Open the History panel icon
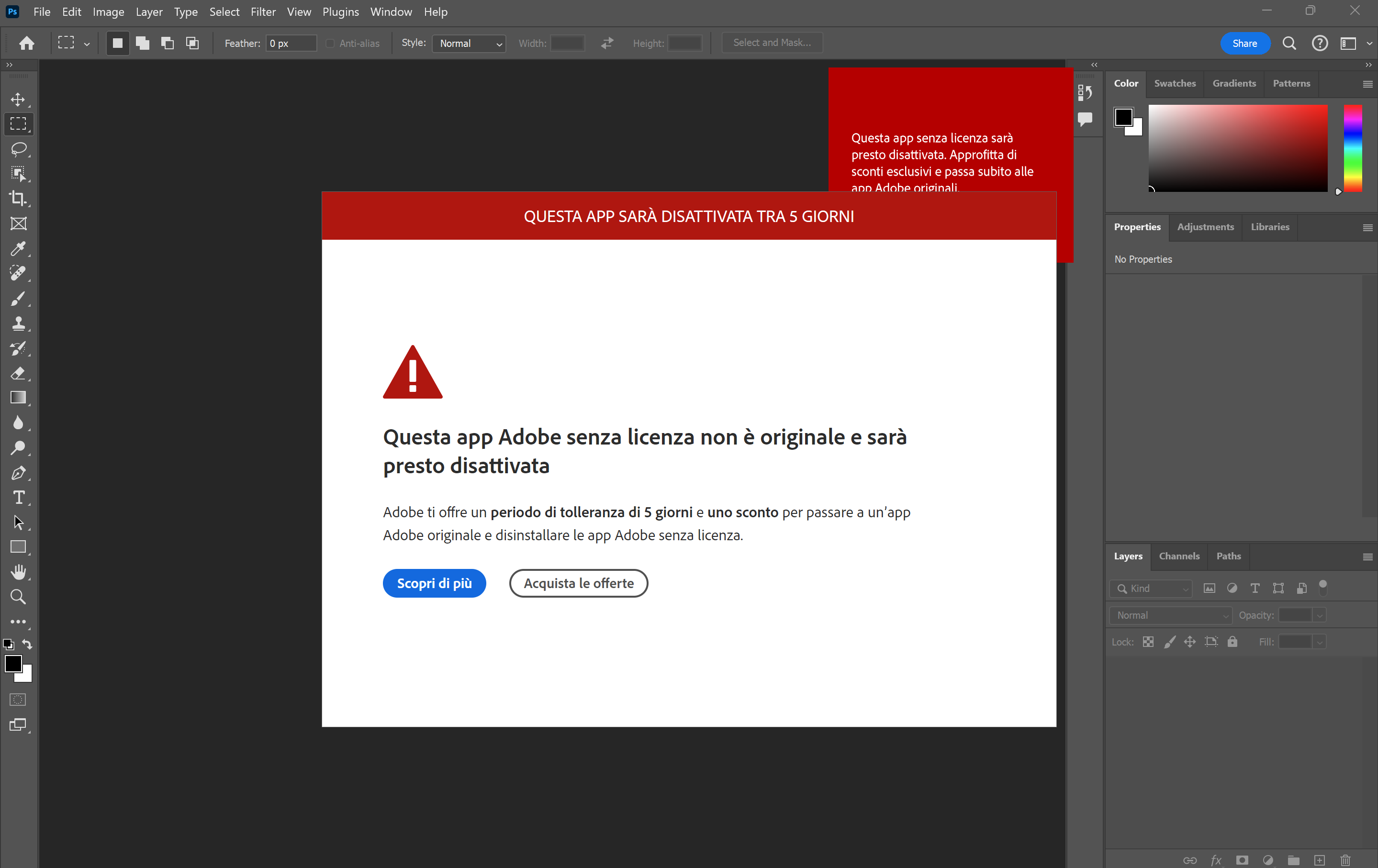This screenshot has height=868, width=1378. pyautogui.click(x=1085, y=92)
